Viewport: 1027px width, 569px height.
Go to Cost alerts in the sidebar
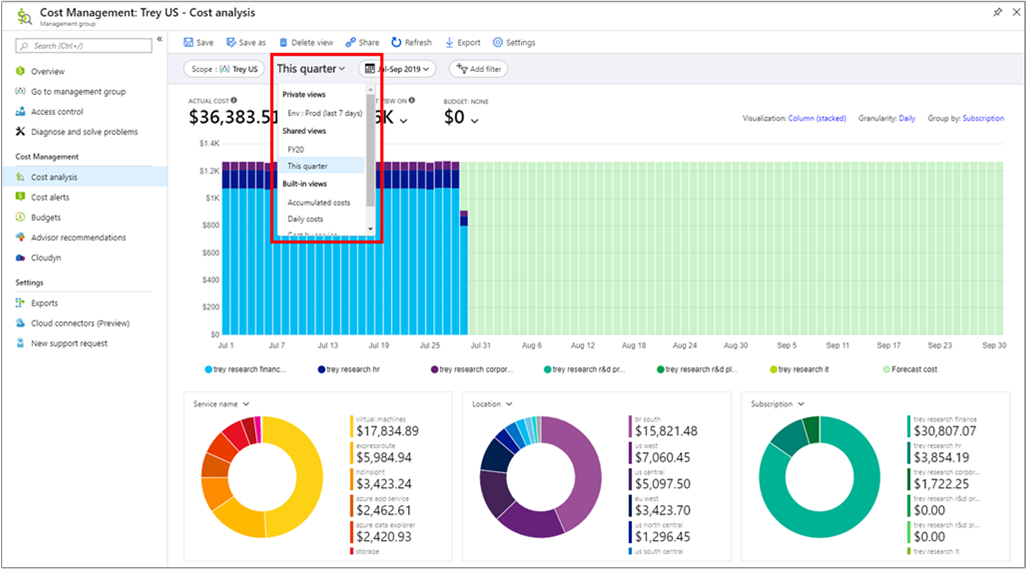click(50, 197)
